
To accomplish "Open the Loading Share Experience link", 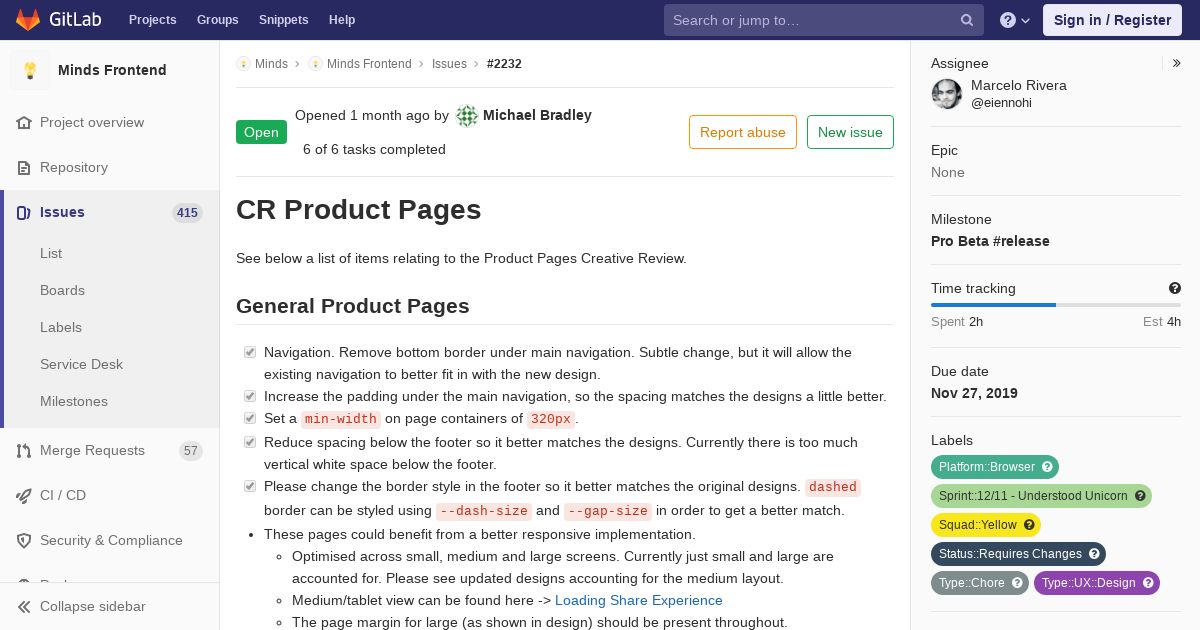I will click(x=639, y=600).
